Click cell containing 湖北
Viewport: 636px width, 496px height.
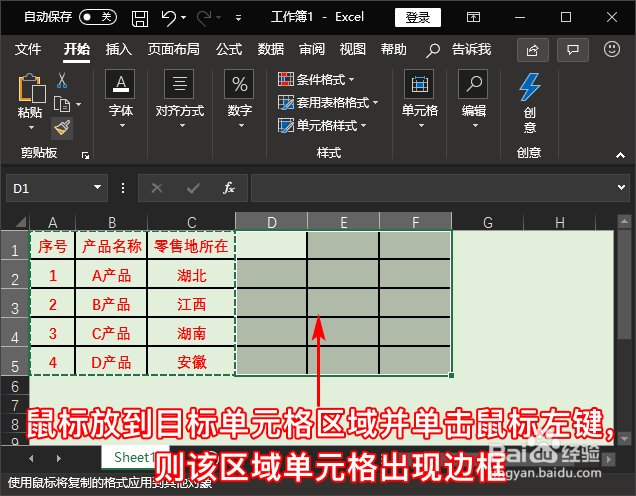191,275
